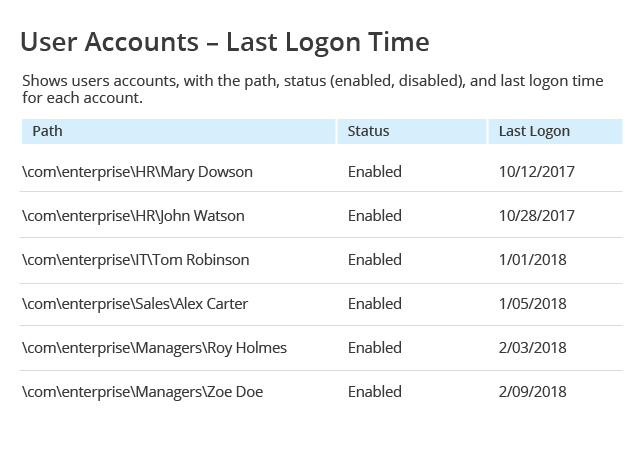Viewport: 640px width, 450px height.
Task: Click the Status column header
Action: [x=412, y=131]
